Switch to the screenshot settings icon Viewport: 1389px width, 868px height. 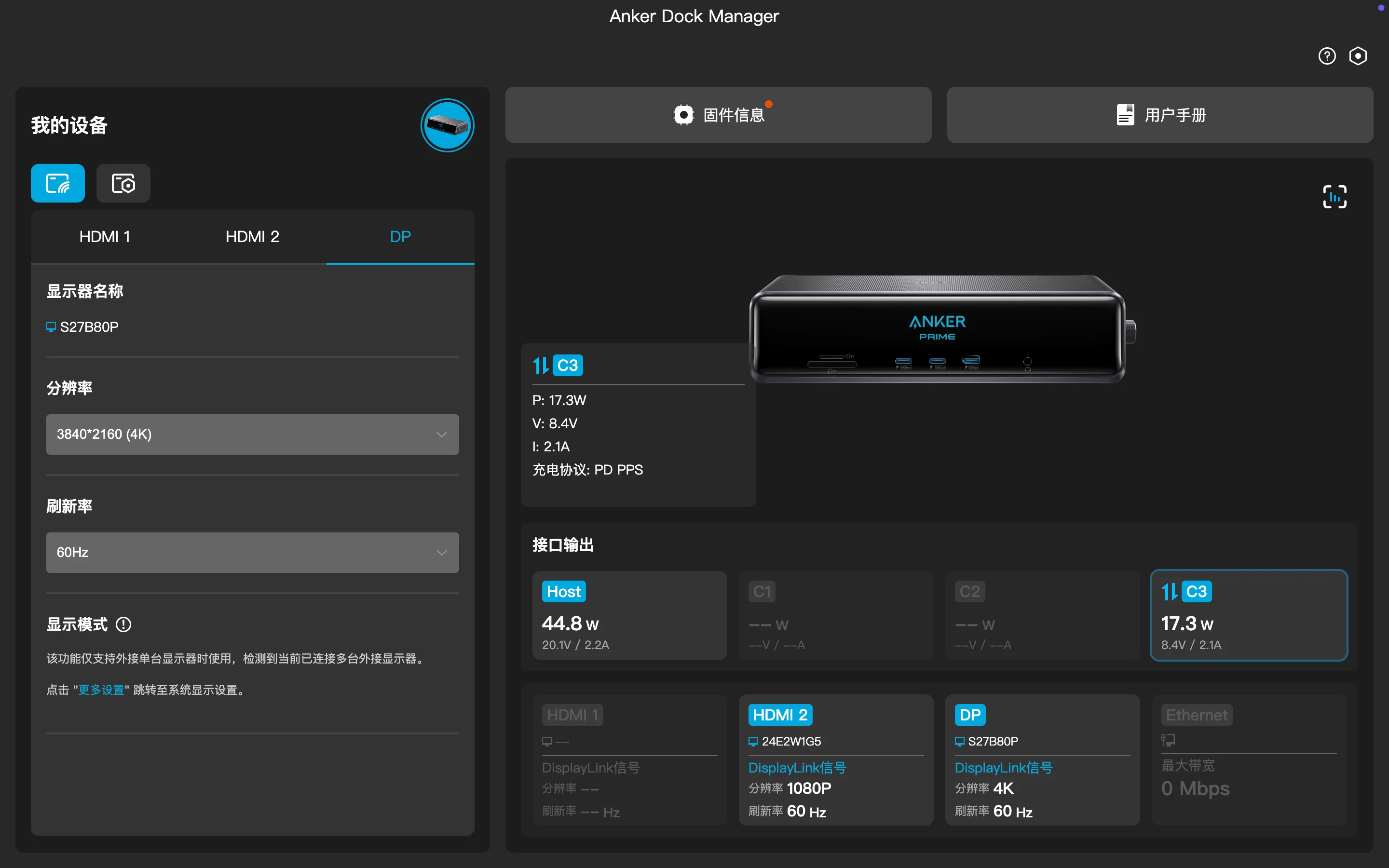pyautogui.click(x=123, y=183)
